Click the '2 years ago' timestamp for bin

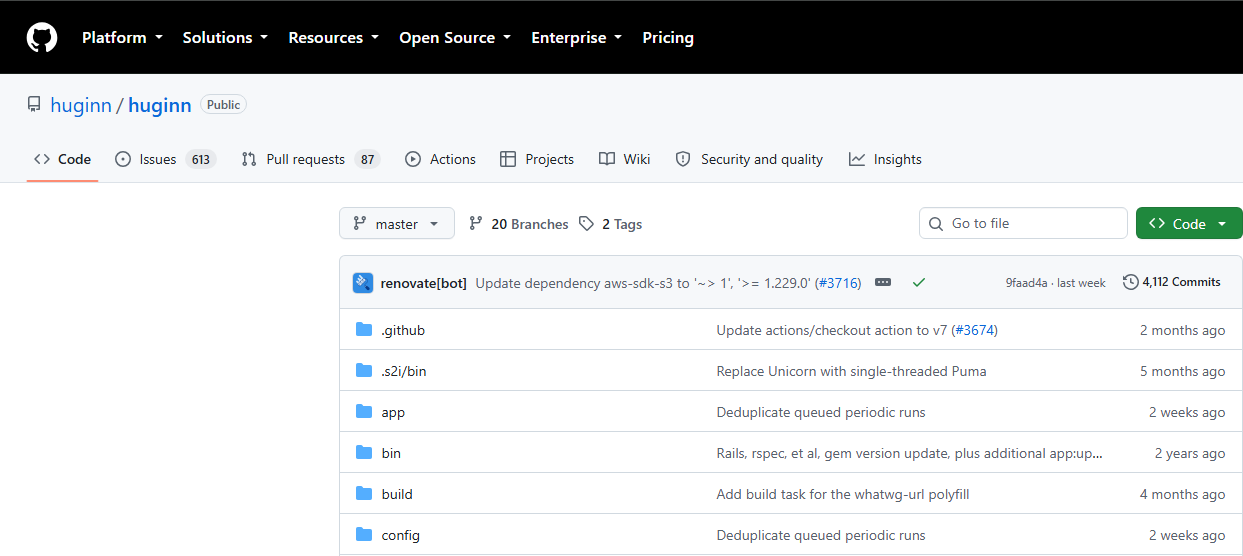(1190, 453)
